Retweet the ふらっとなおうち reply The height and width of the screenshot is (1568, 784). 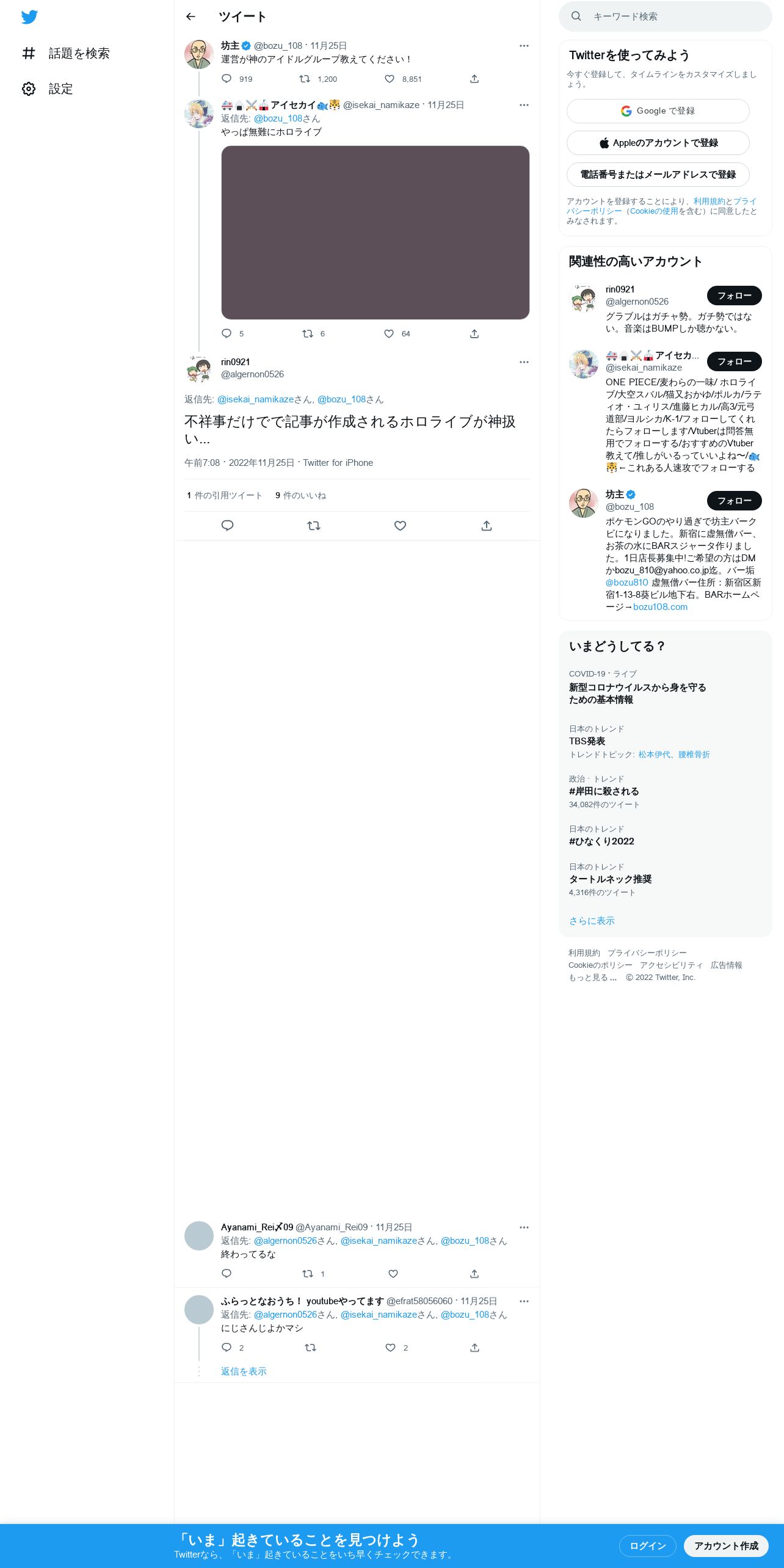pyautogui.click(x=310, y=1348)
